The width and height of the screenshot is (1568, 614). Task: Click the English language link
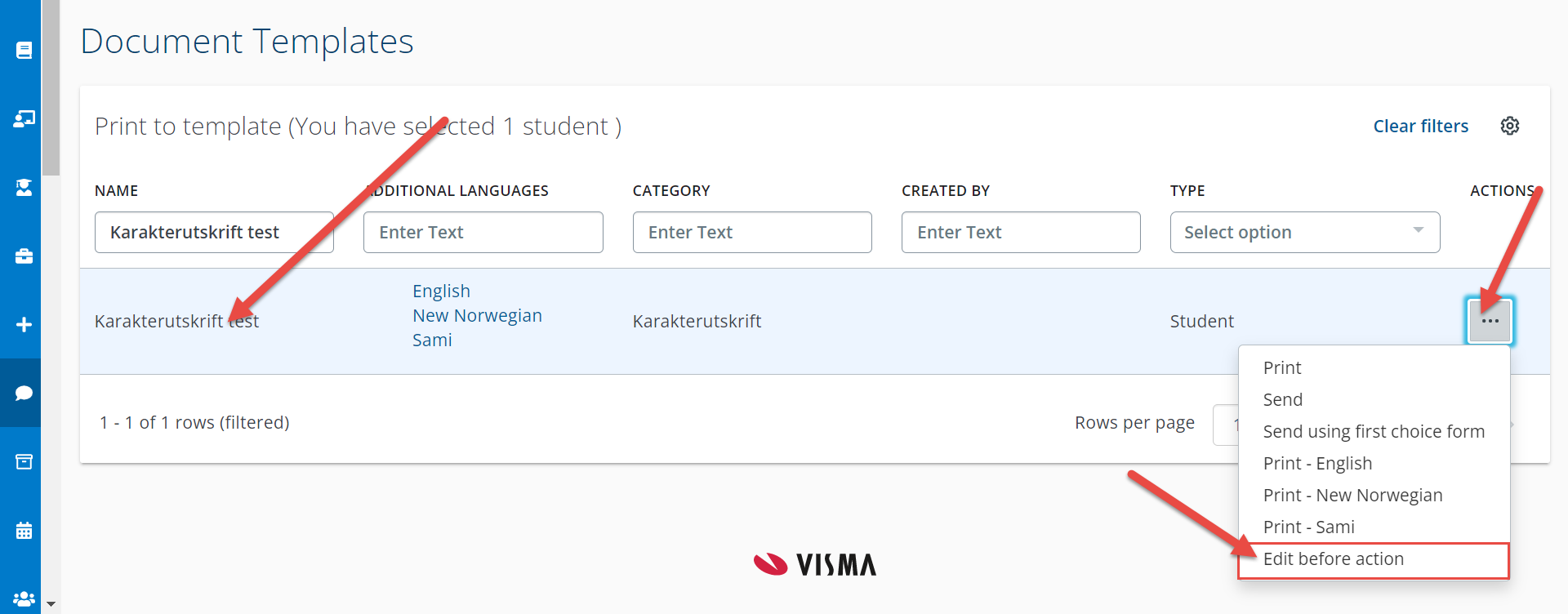pos(441,291)
